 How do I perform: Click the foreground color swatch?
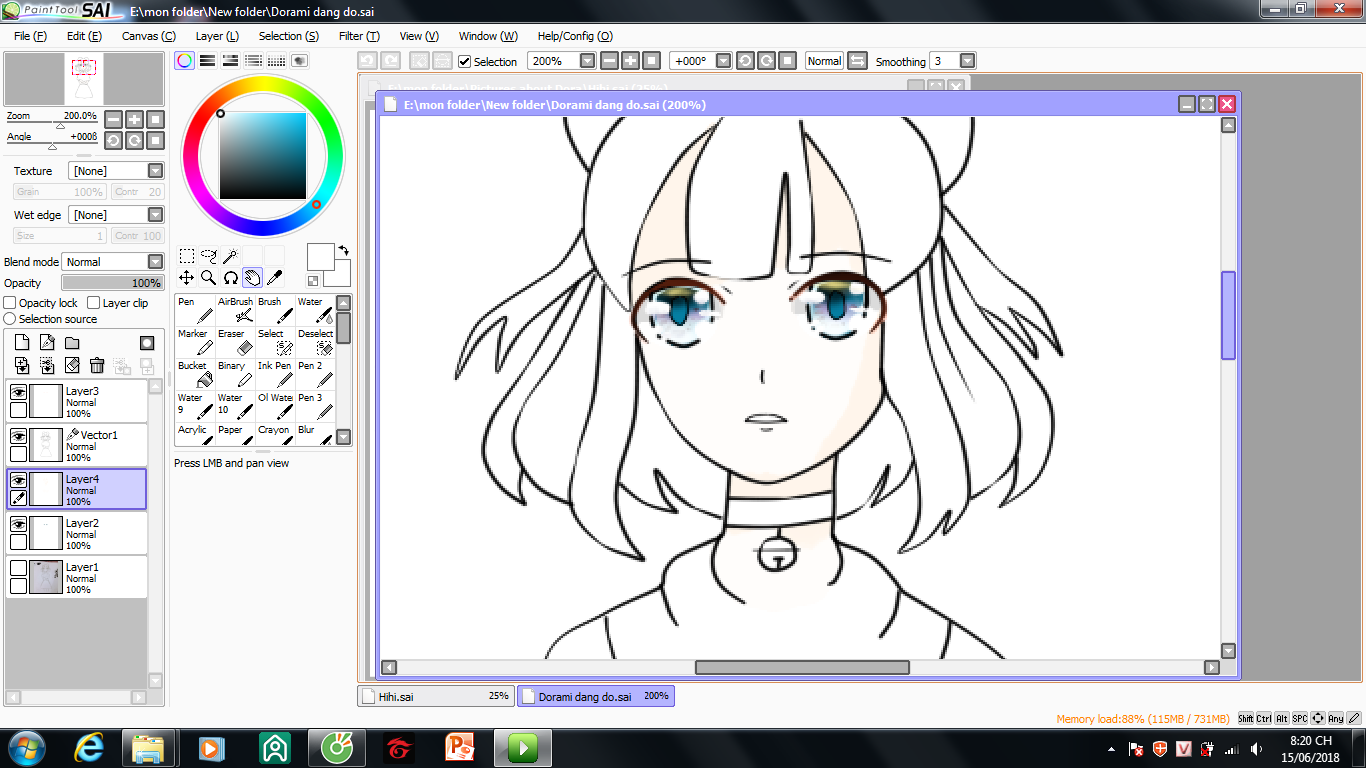(321, 256)
